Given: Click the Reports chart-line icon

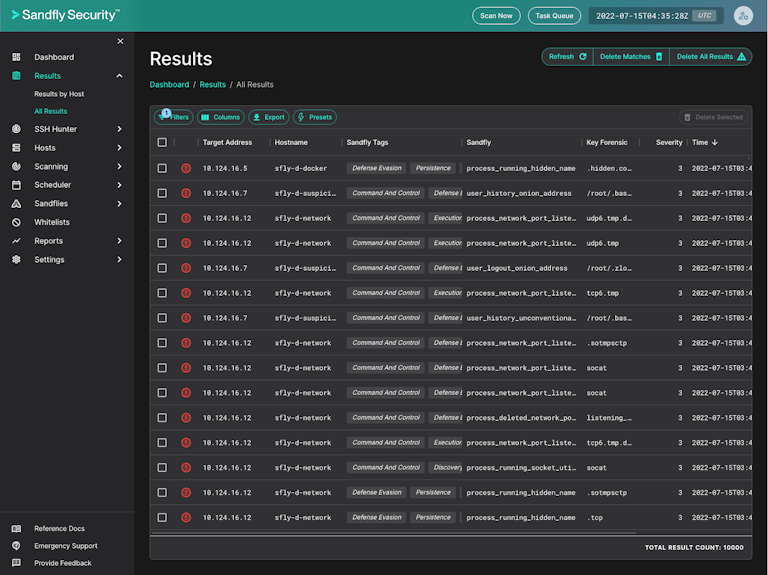Looking at the screenshot, I should pyautogui.click(x=16, y=240).
